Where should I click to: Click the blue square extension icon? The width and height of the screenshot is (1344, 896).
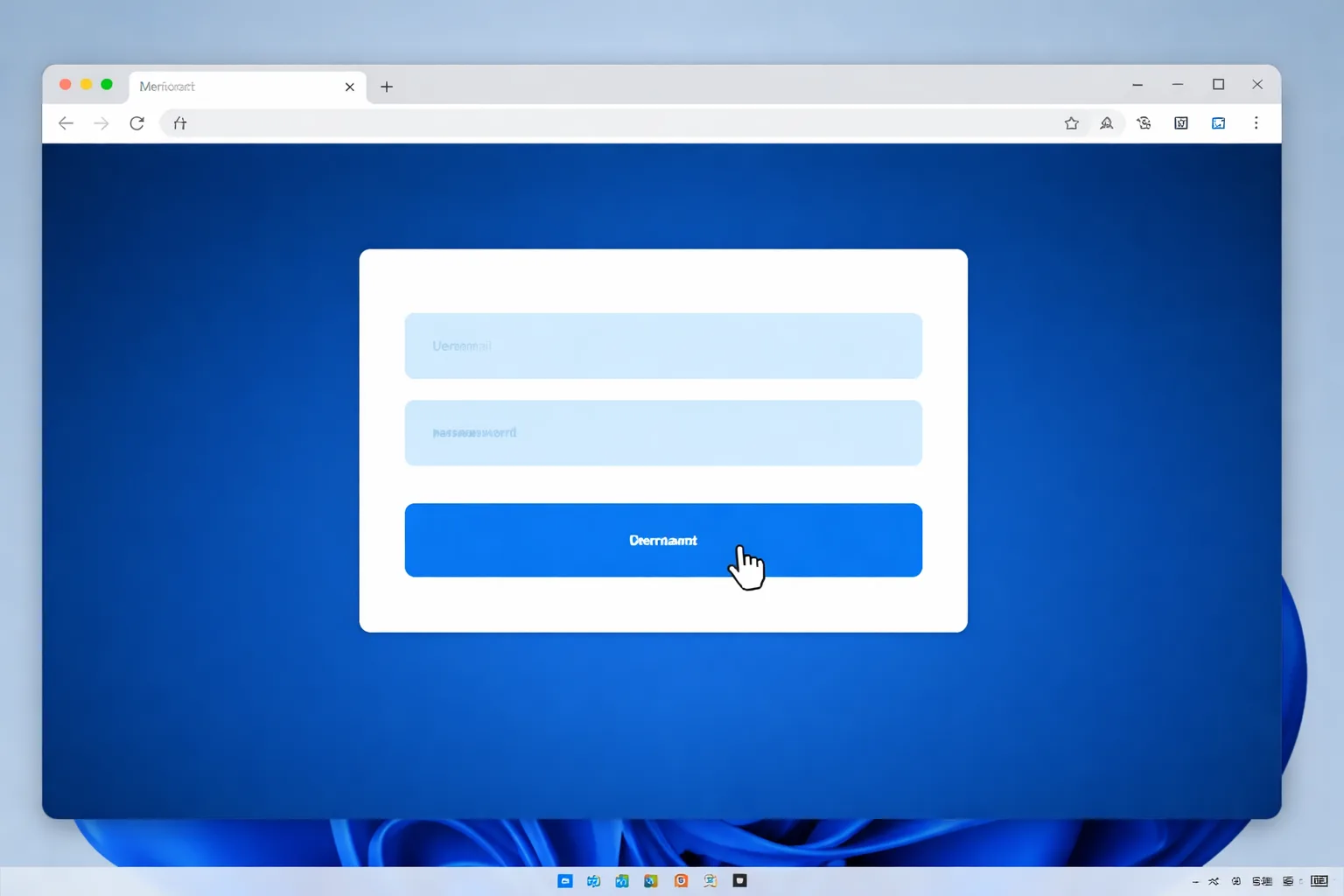click(x=1218, y=123)
